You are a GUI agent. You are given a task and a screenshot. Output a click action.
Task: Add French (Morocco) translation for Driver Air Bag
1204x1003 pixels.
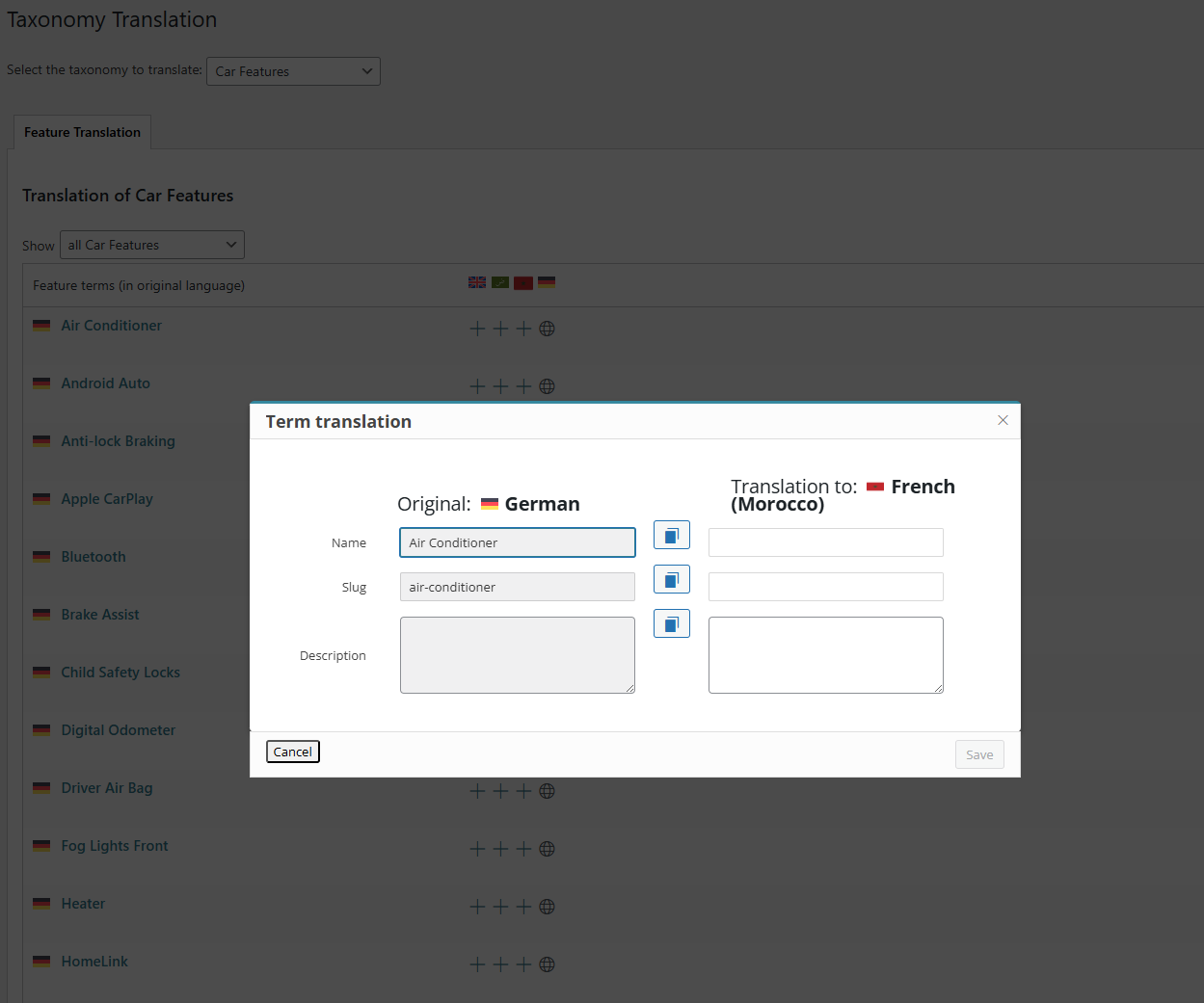click(x=523, y=791)
